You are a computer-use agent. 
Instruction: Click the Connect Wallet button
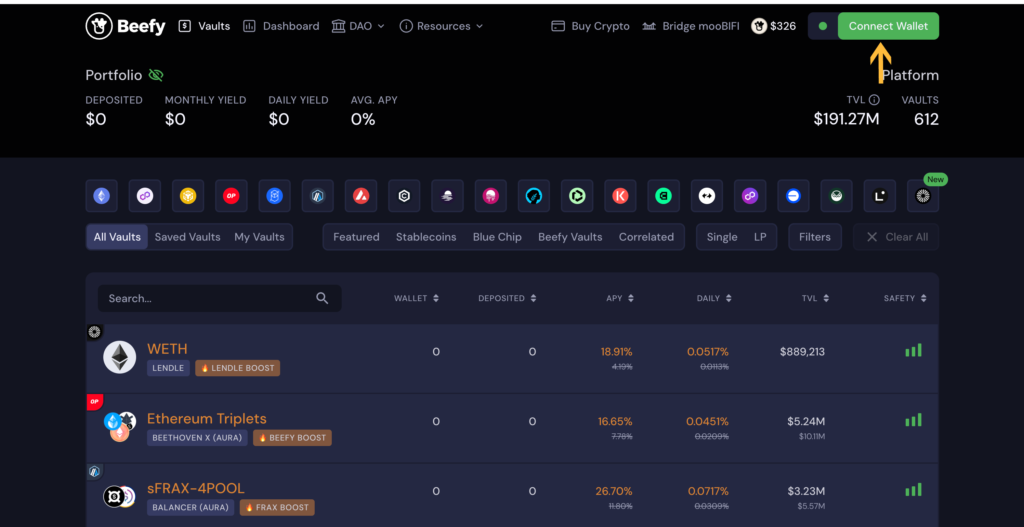point(888,26)
